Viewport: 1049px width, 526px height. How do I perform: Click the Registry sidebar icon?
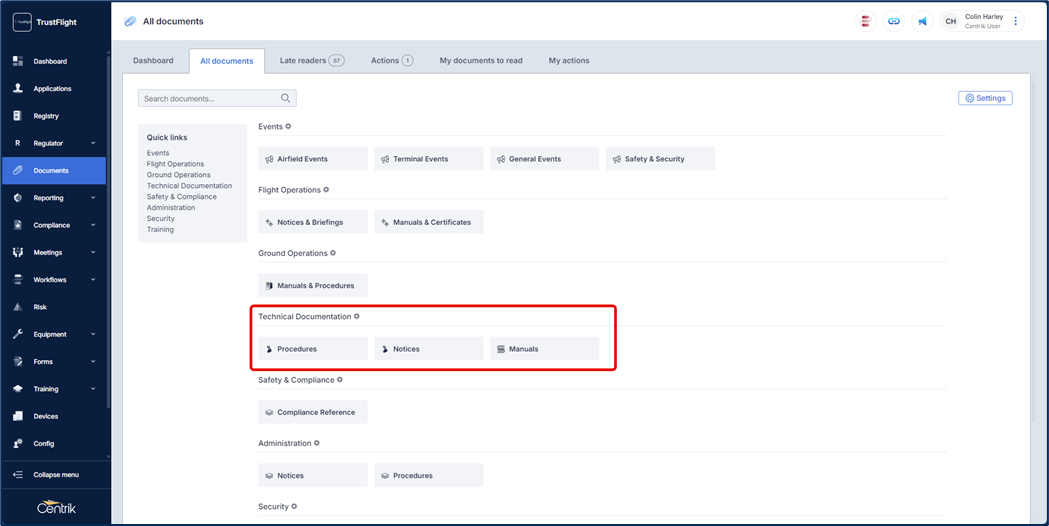point(18,116)
